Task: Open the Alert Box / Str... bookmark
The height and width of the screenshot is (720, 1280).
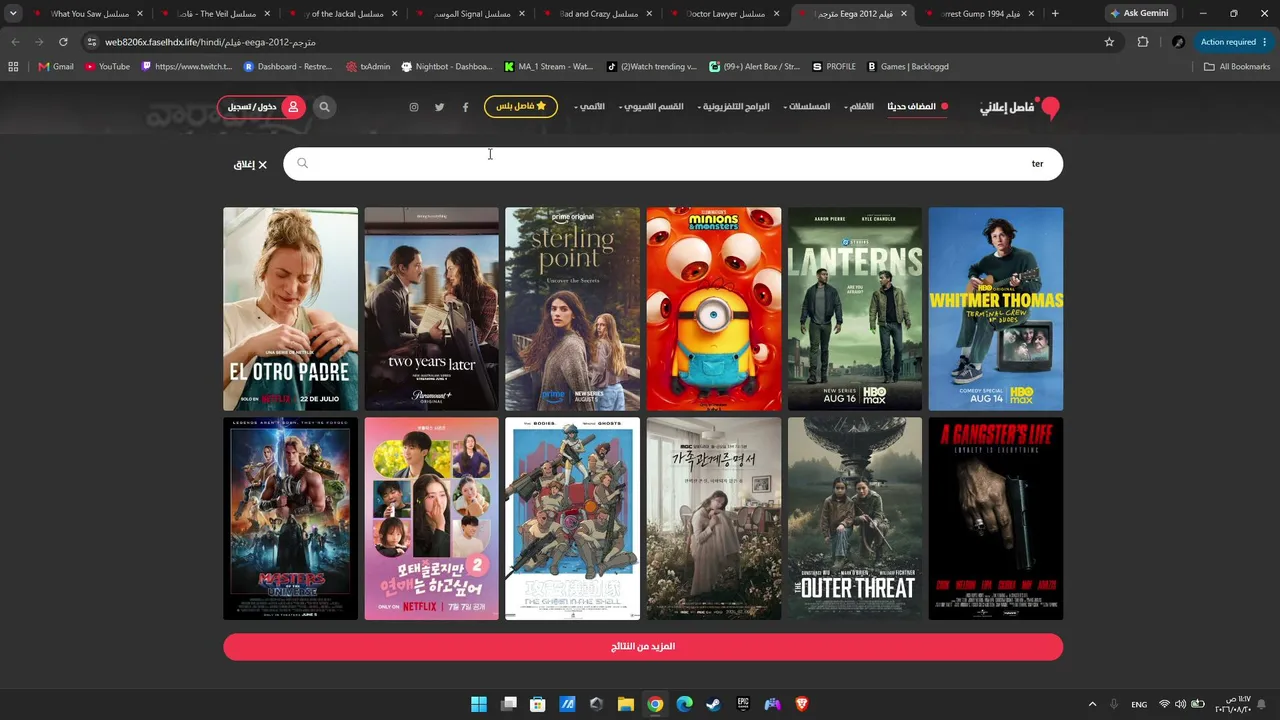Action: [x=755, y=67]
